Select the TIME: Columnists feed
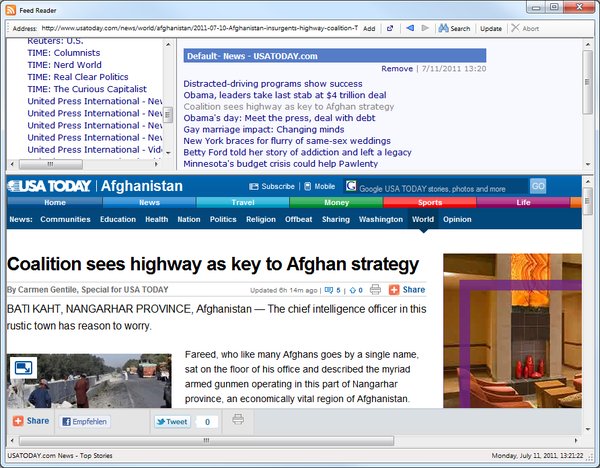This screenshot has height=468, width=600. coord(64,53)
